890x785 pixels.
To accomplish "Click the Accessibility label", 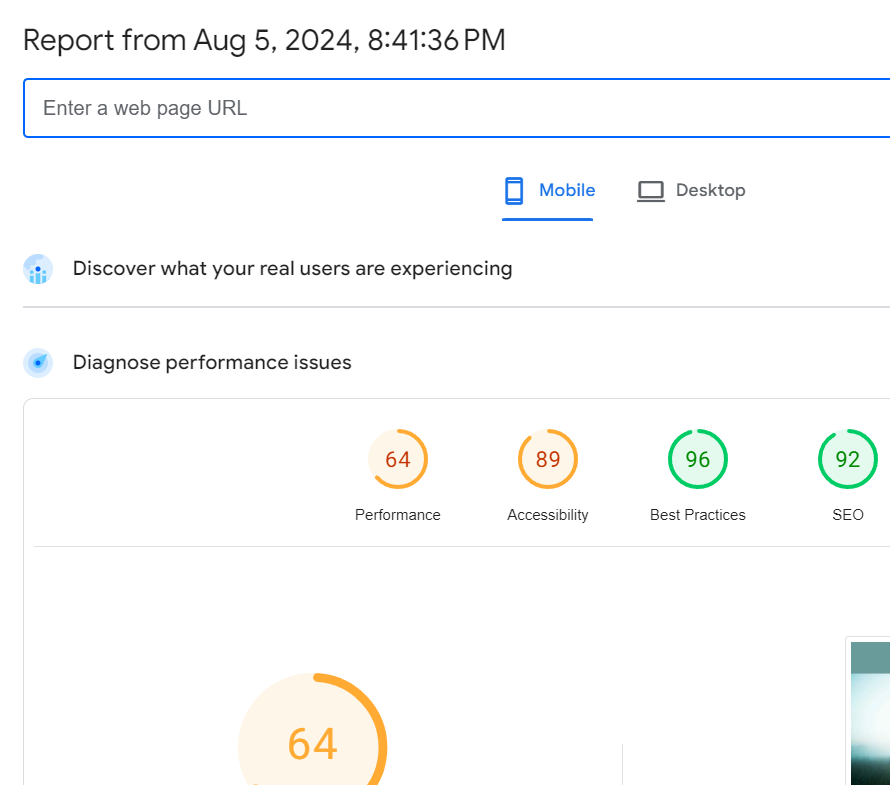I will (x=548, y=515).
